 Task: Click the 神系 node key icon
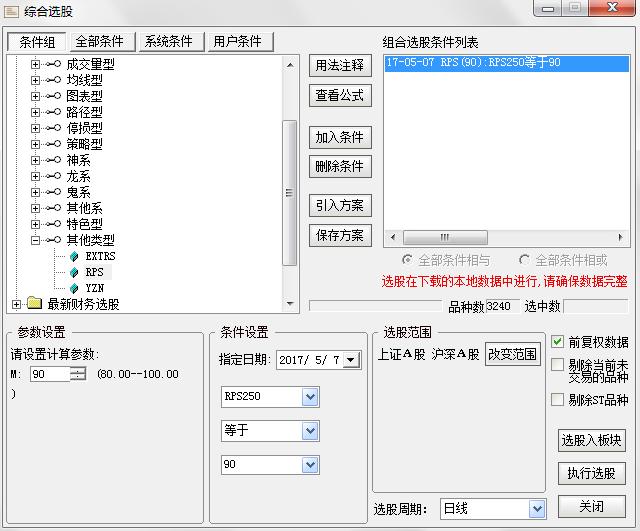[53, 160]
